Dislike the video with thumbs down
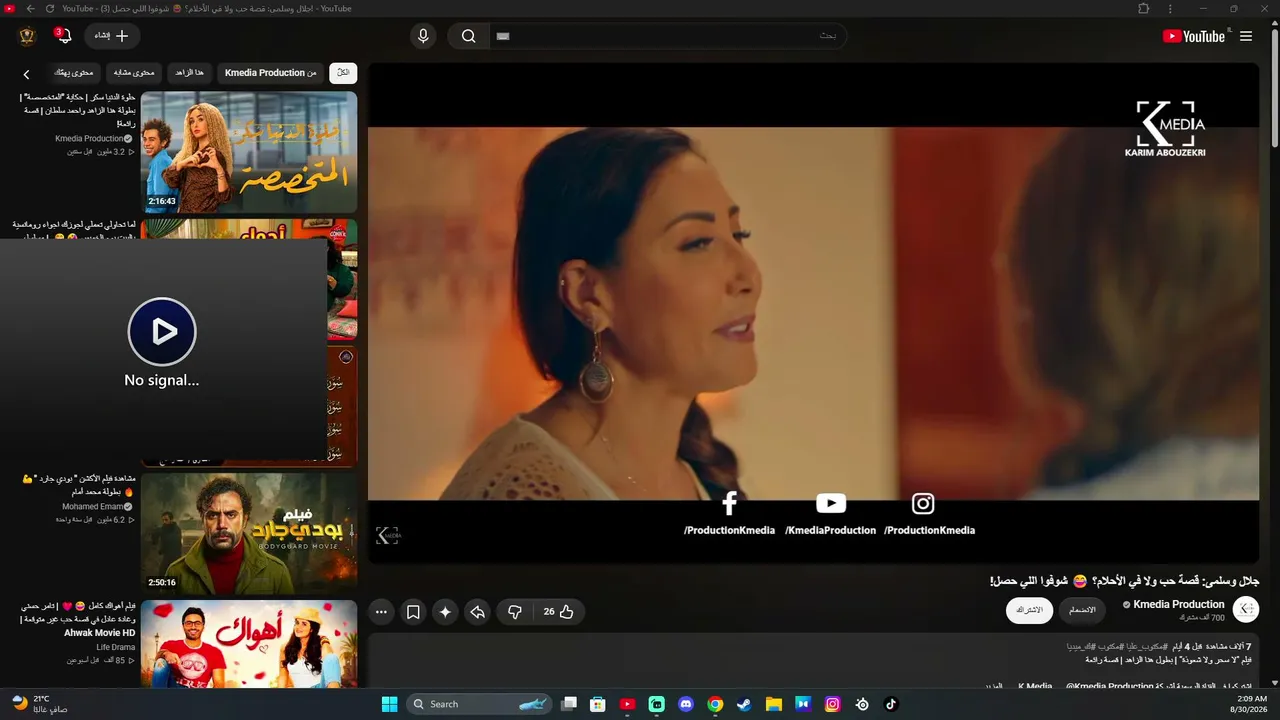 pos(515,612)
